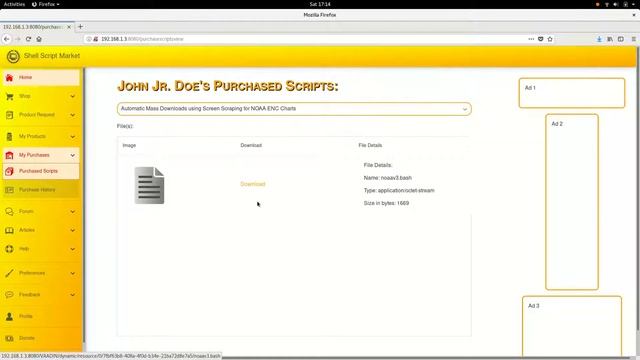
Task: Click the My Purchases store icon
Action: [x=9, y=155]
